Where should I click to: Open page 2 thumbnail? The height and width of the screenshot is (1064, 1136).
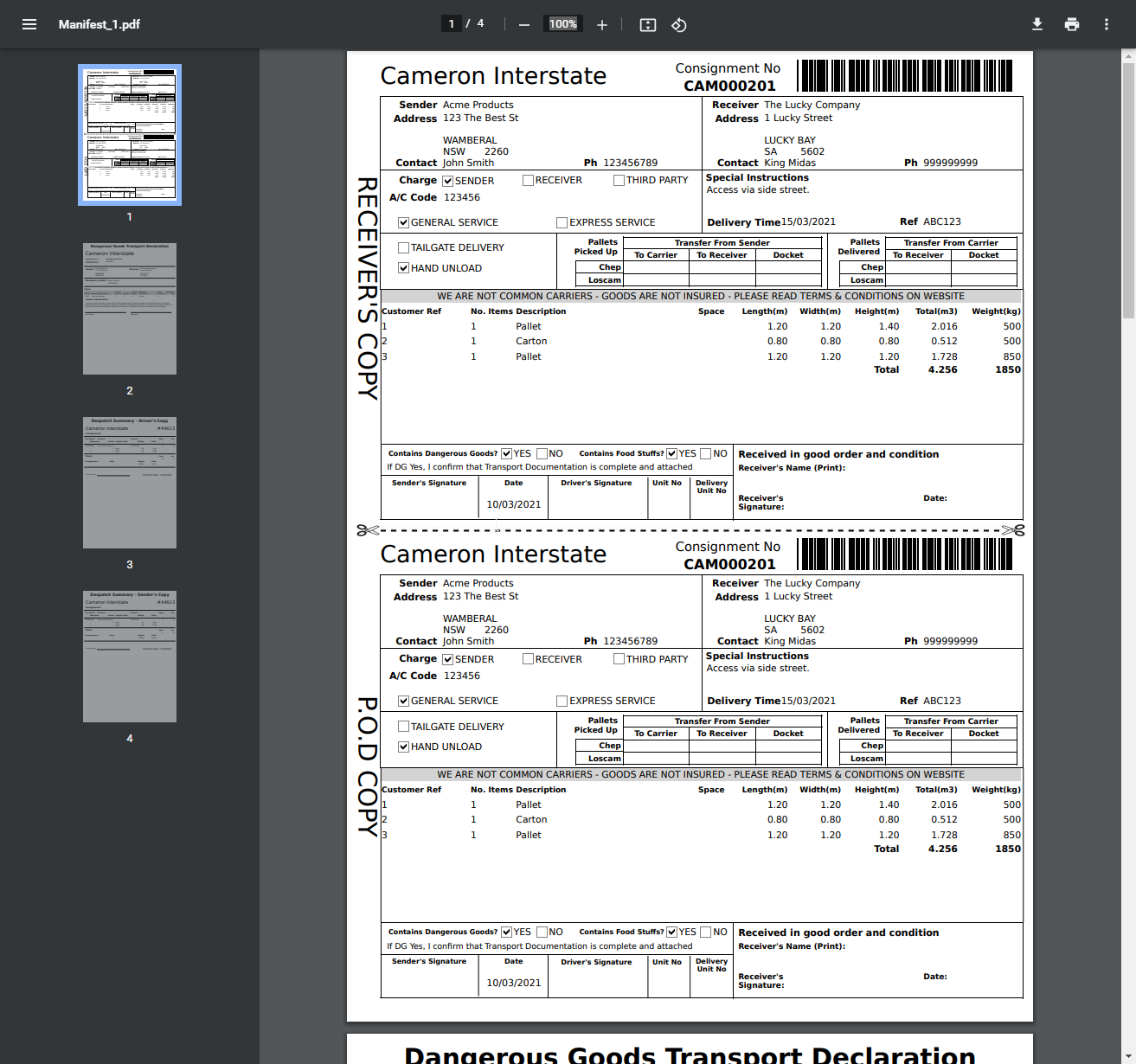click(130, 309)
